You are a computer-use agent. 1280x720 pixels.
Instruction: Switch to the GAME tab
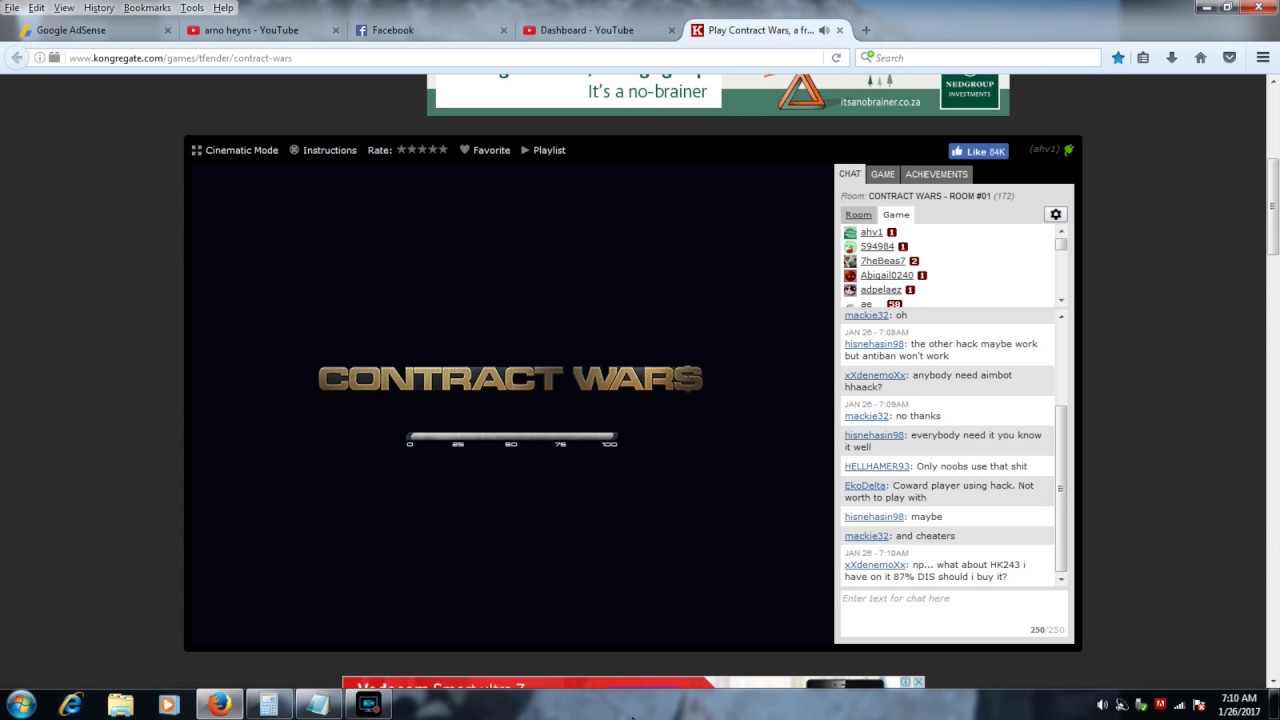point(882,174)
